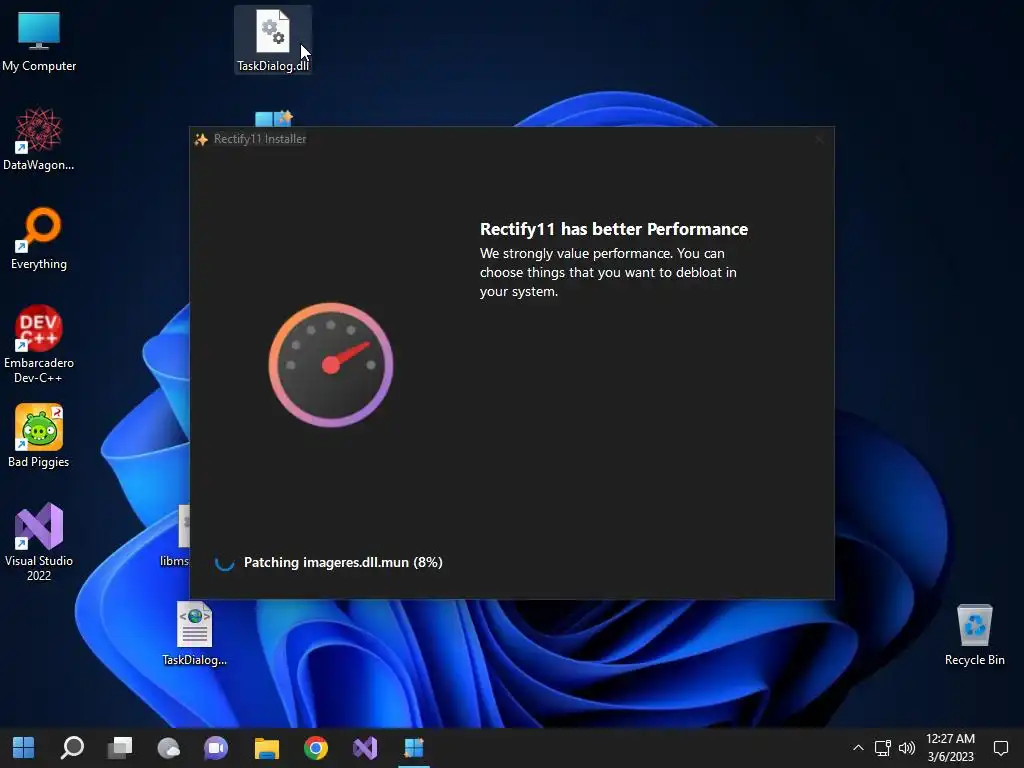Image resolution: width=1024 pixels, height=768 pixels.
Task: Click the 'Patching imageres.dll.mun (8%)' status text
Action: (x=343, y=562)
